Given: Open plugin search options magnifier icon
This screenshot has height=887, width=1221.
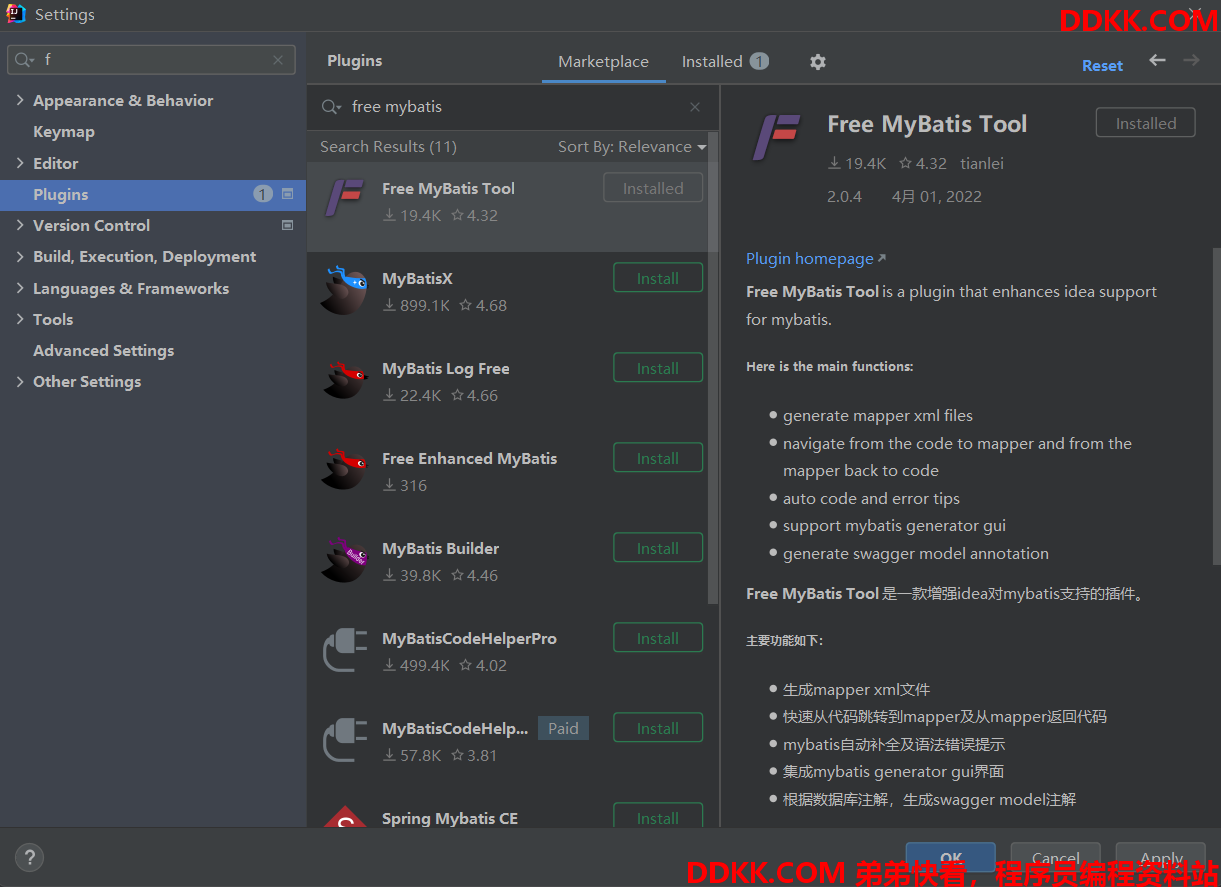Looking at the screenshot, I should click(x=331, y=107).
